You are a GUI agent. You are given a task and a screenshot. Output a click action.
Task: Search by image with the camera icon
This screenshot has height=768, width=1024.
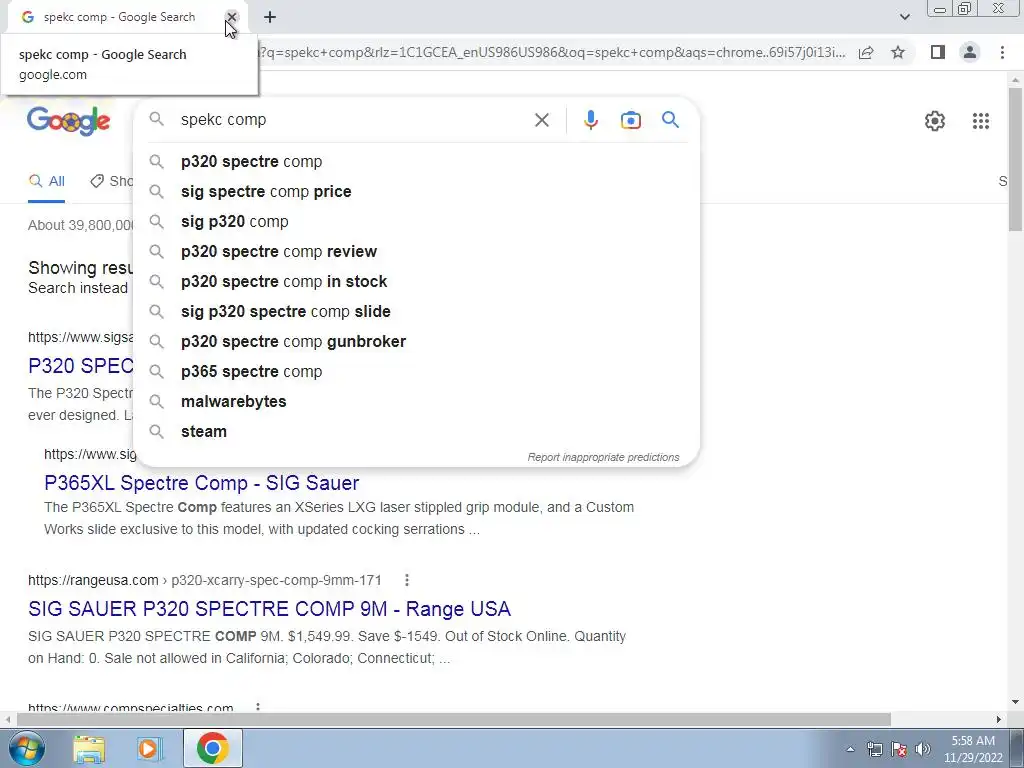point(630,120)
